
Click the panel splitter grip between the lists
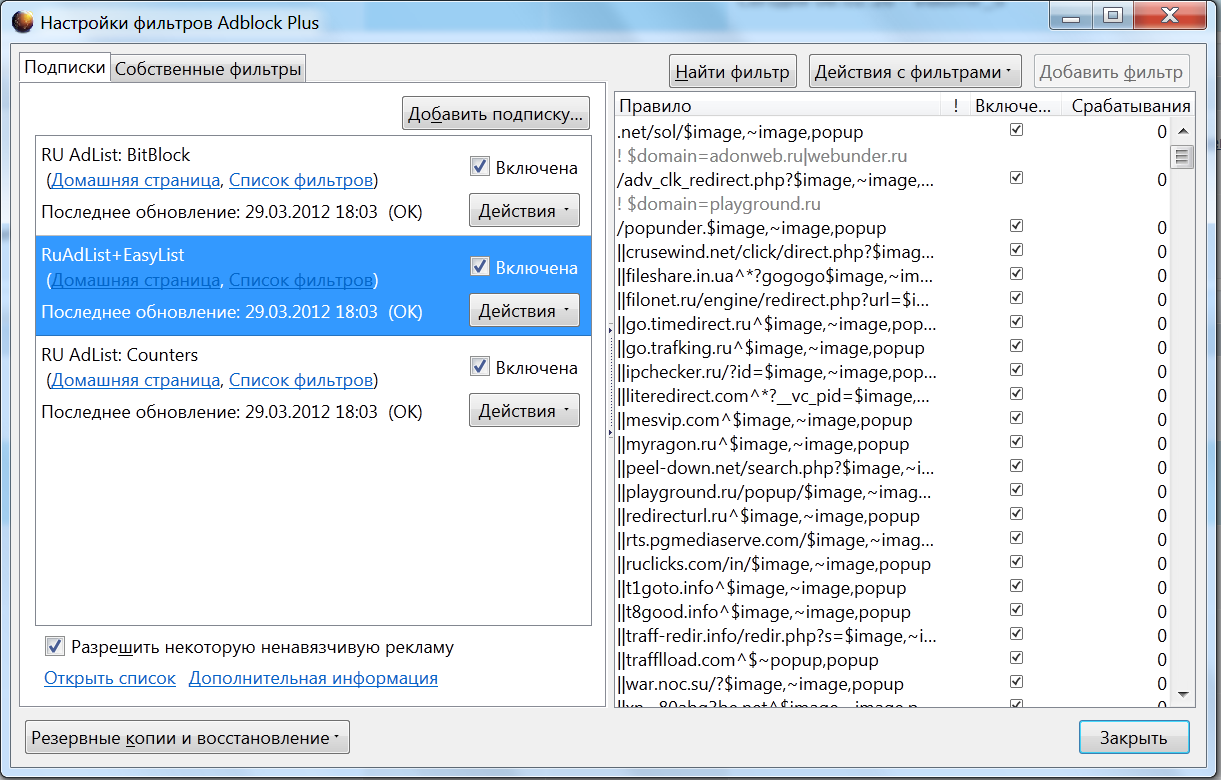coord(610,379)
